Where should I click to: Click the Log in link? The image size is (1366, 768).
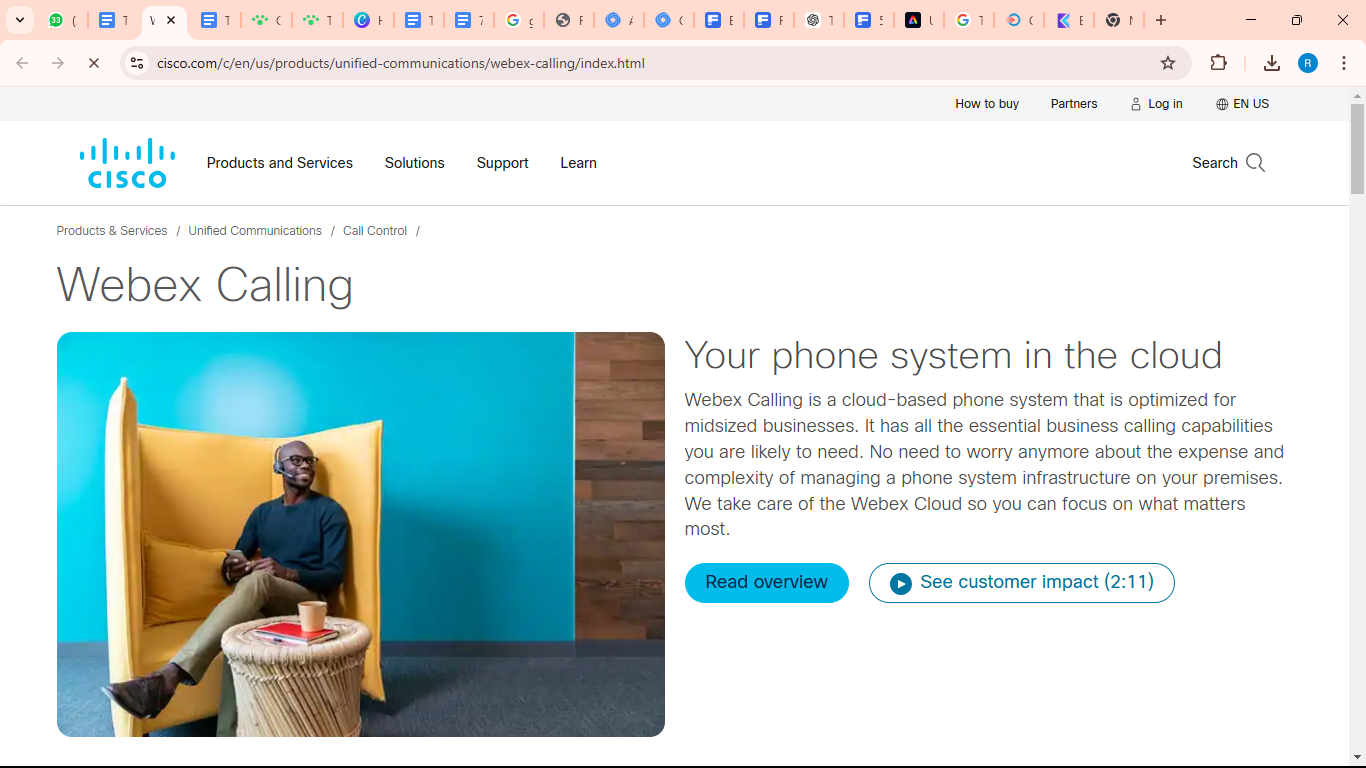click(1156, 104)
